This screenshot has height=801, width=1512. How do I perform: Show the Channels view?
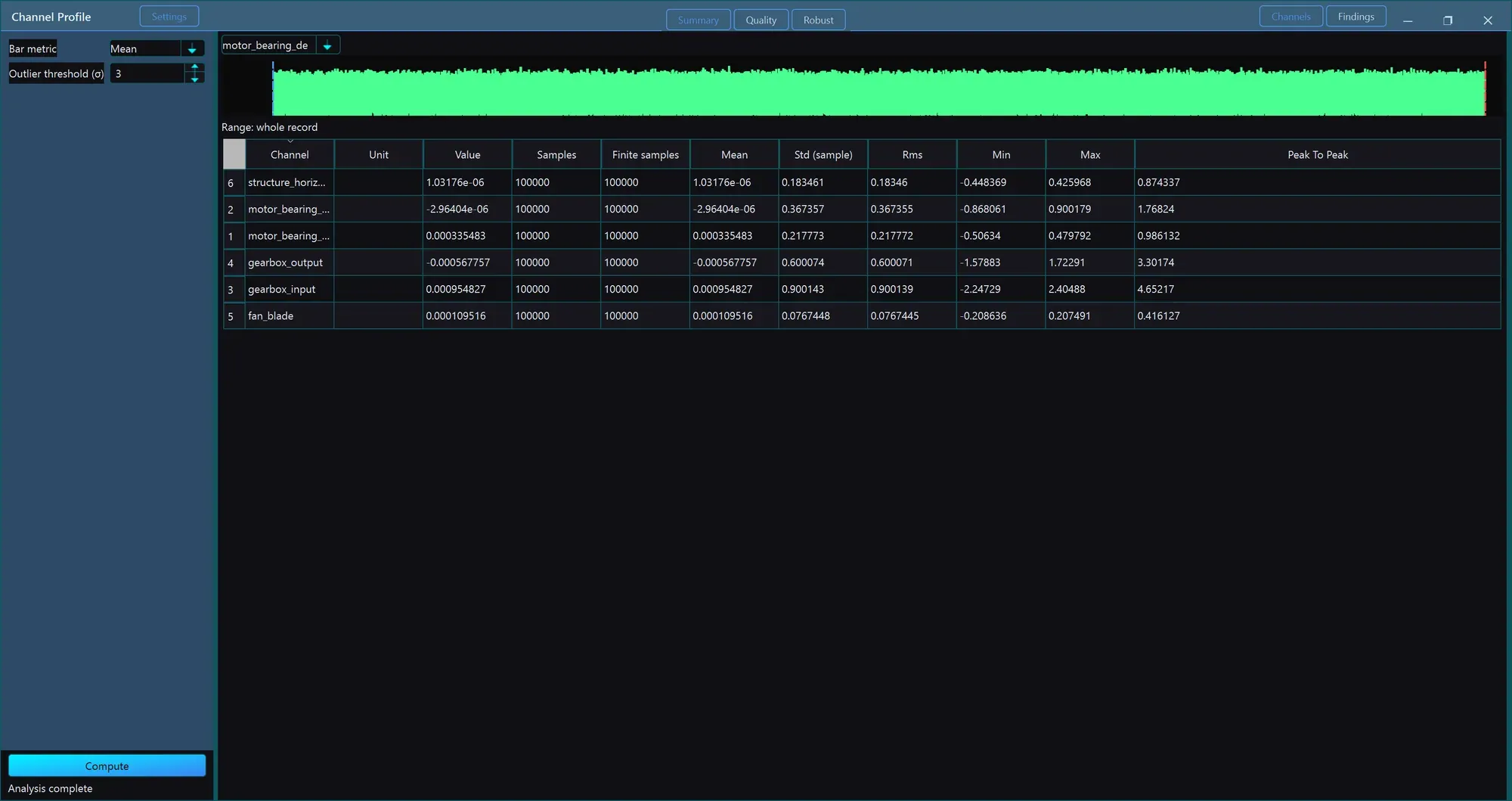coord(1291,17)
